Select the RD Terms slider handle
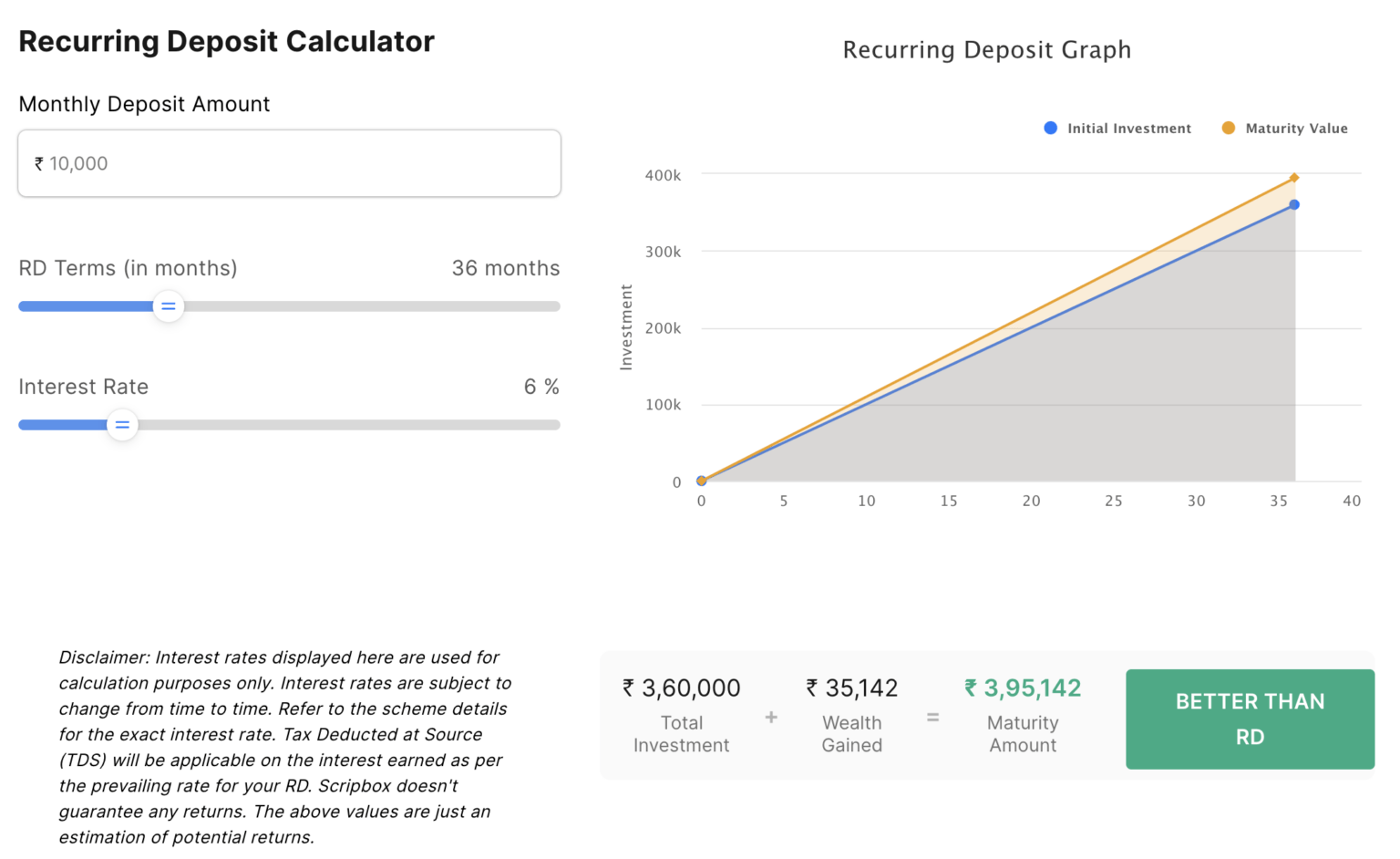Image resolution: width=1400 pixels, height=859 pixels. tap(168, 306)
